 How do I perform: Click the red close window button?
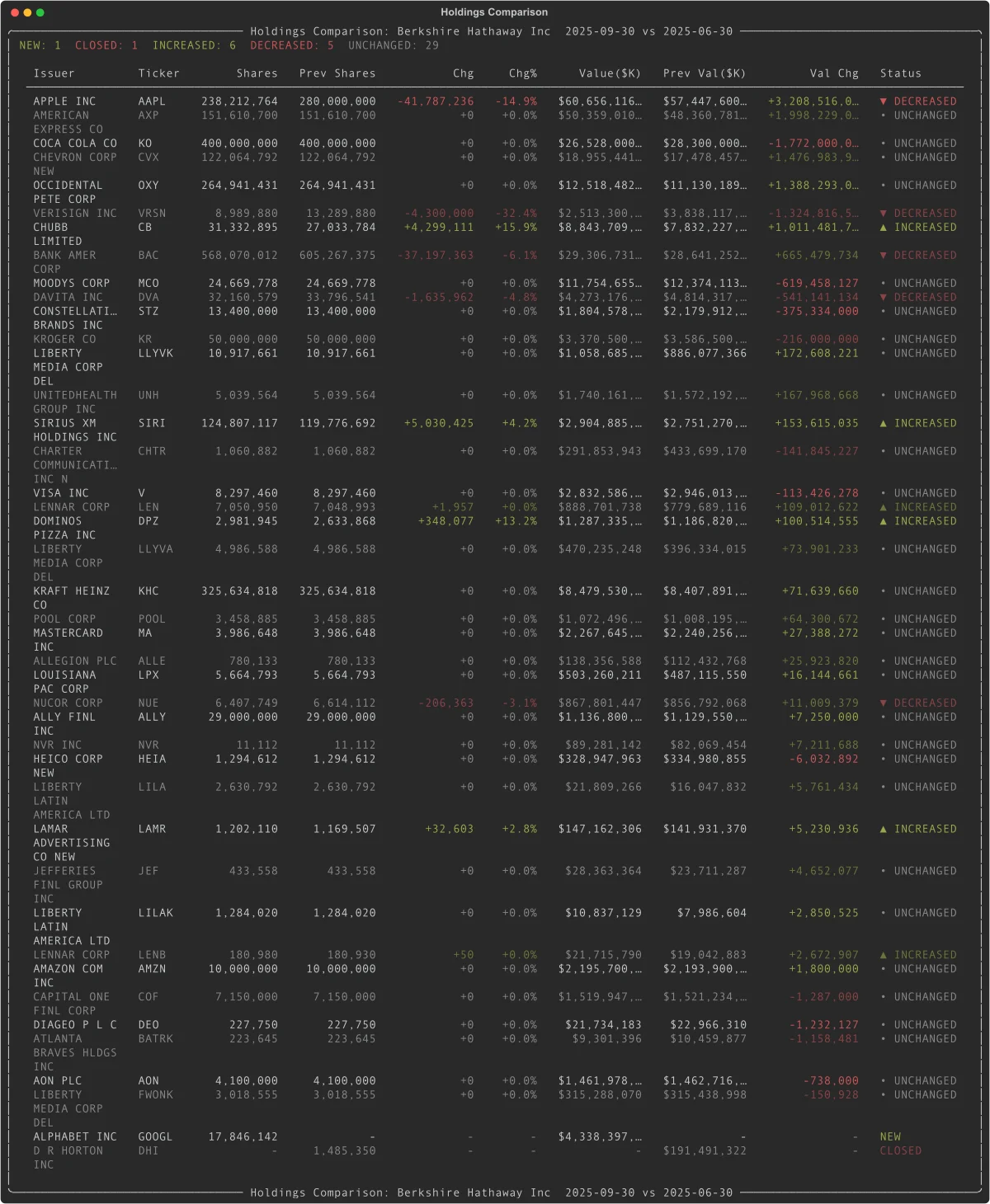15,12
